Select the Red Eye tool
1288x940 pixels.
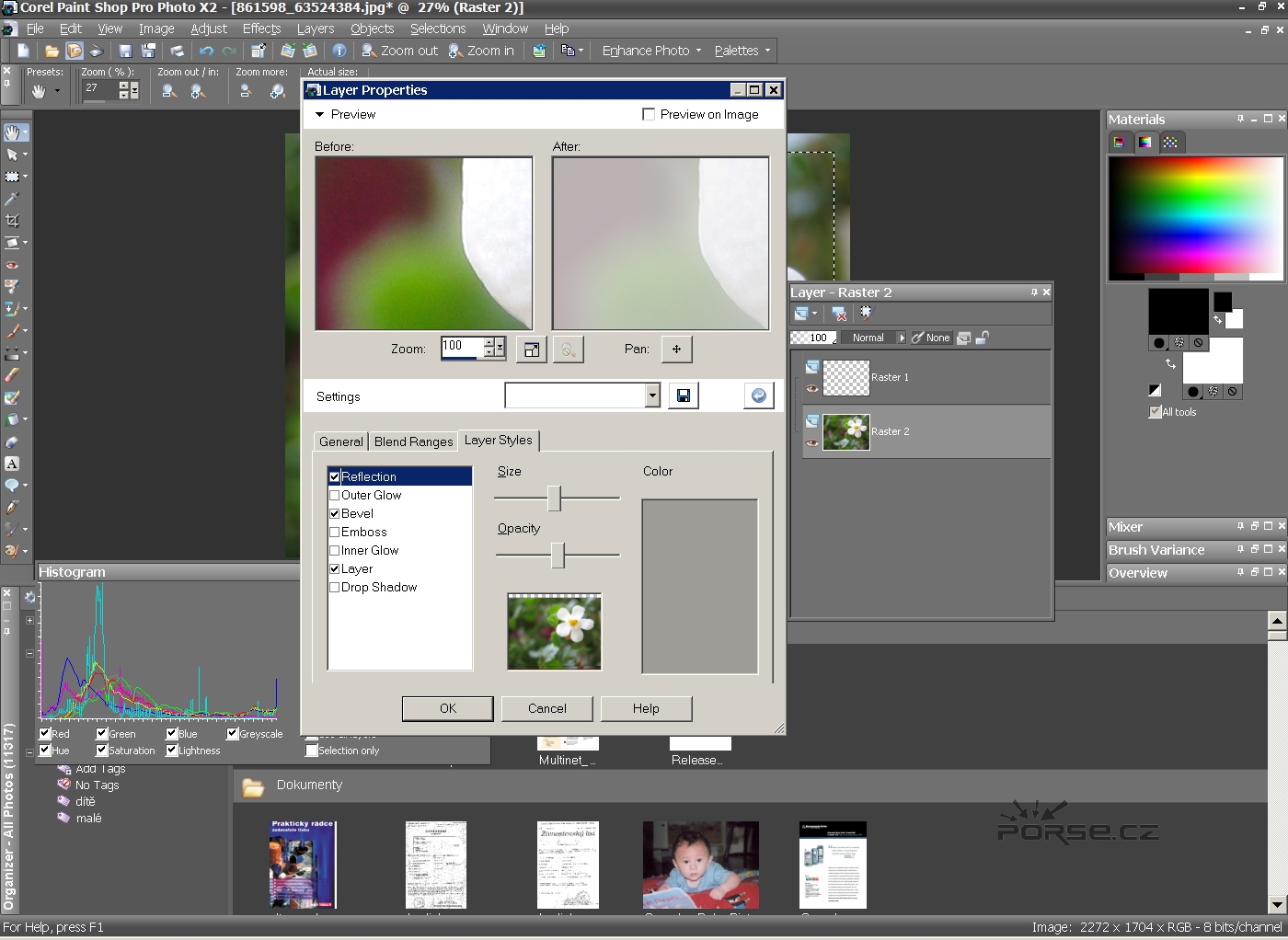point(12,265)
